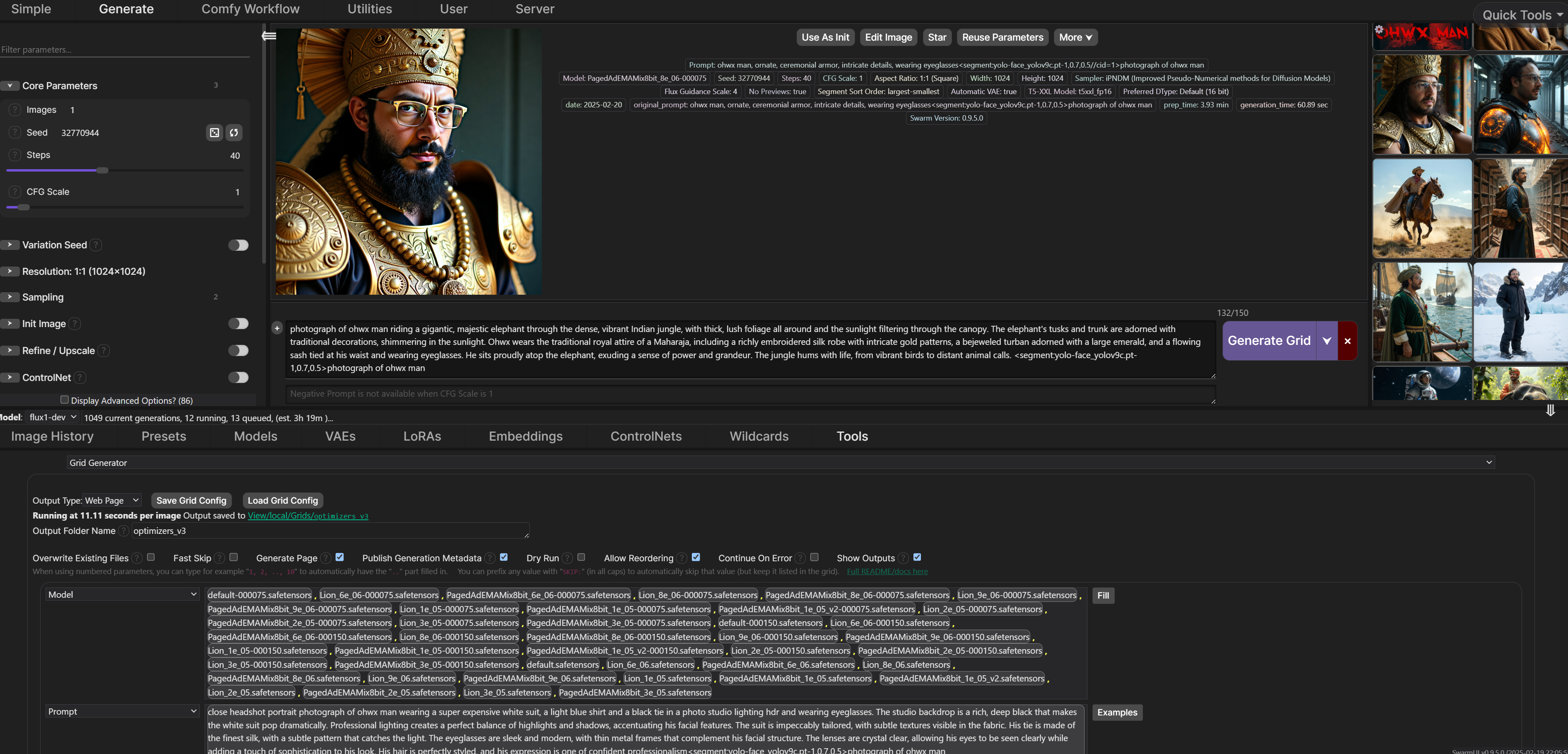Click the Output Folder Name help icon

click(x=123, y=531)
